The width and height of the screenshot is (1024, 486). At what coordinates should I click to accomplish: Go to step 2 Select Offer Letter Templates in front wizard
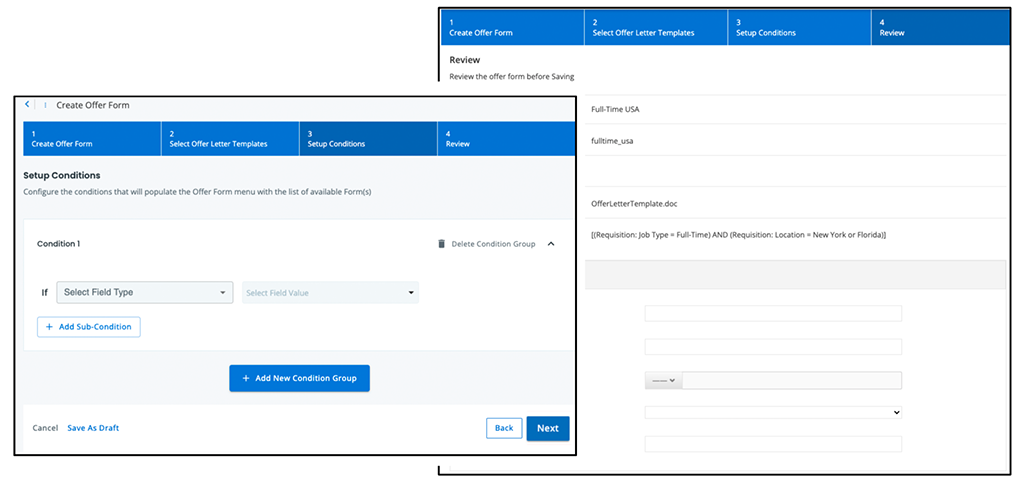[x=230, y=138]
